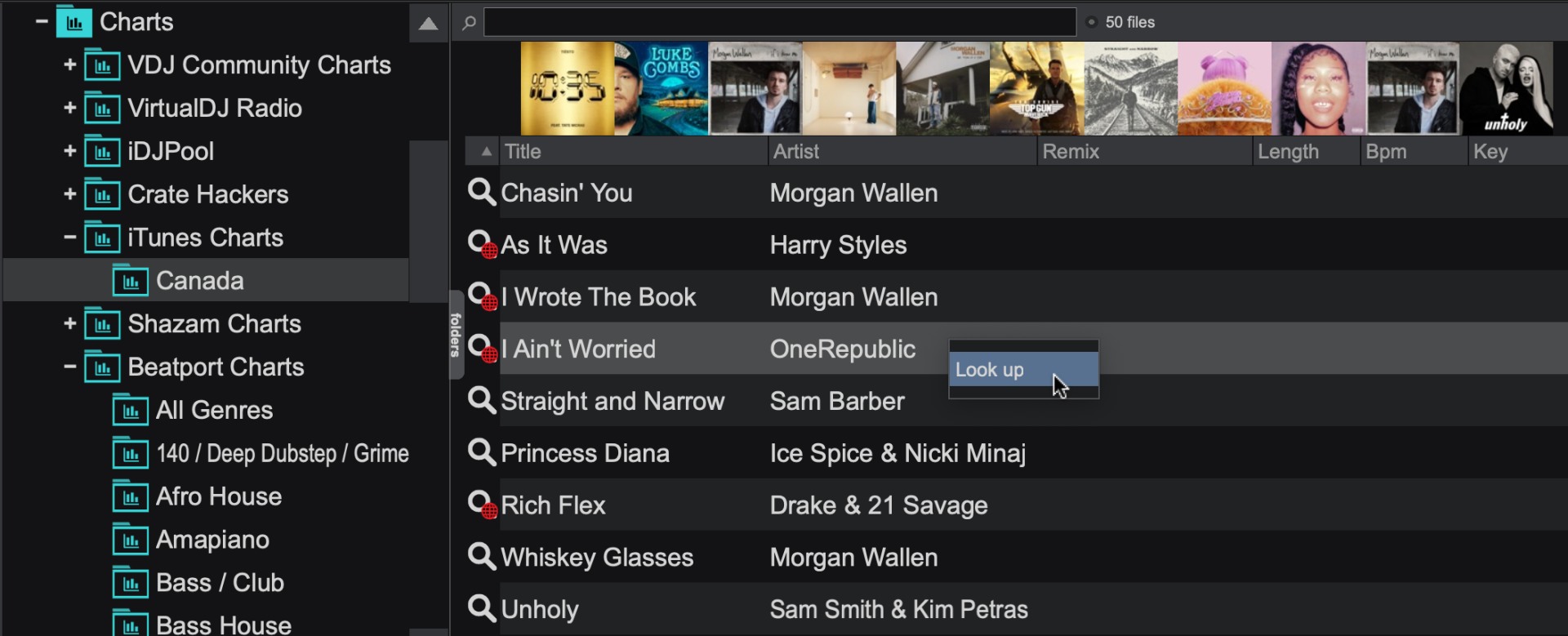The image size is (1568, 636).
Task: Collapse the iTunes Charts folder
Action: (x=70, y=238)
